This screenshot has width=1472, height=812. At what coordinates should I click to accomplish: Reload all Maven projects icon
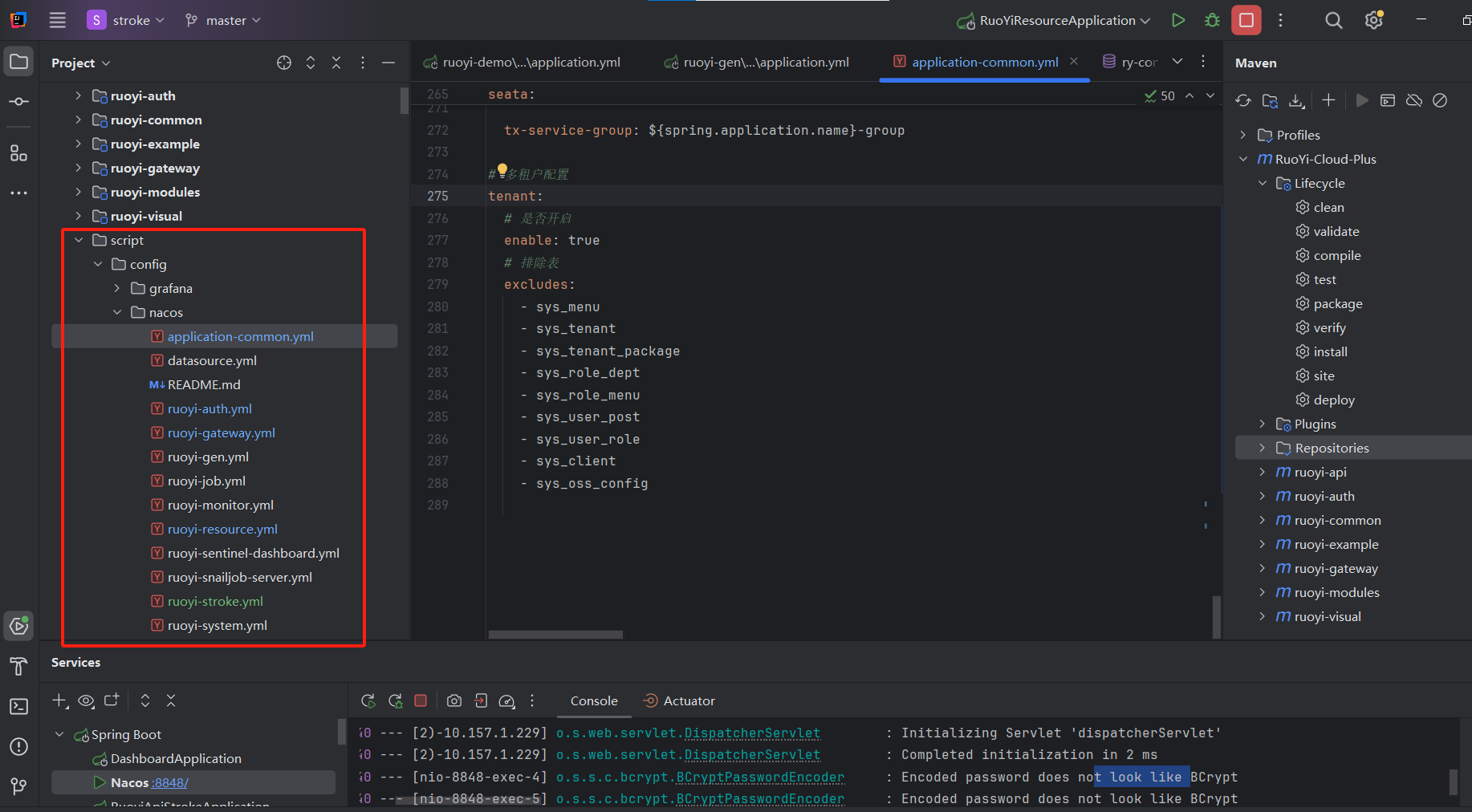[1243, 100]
